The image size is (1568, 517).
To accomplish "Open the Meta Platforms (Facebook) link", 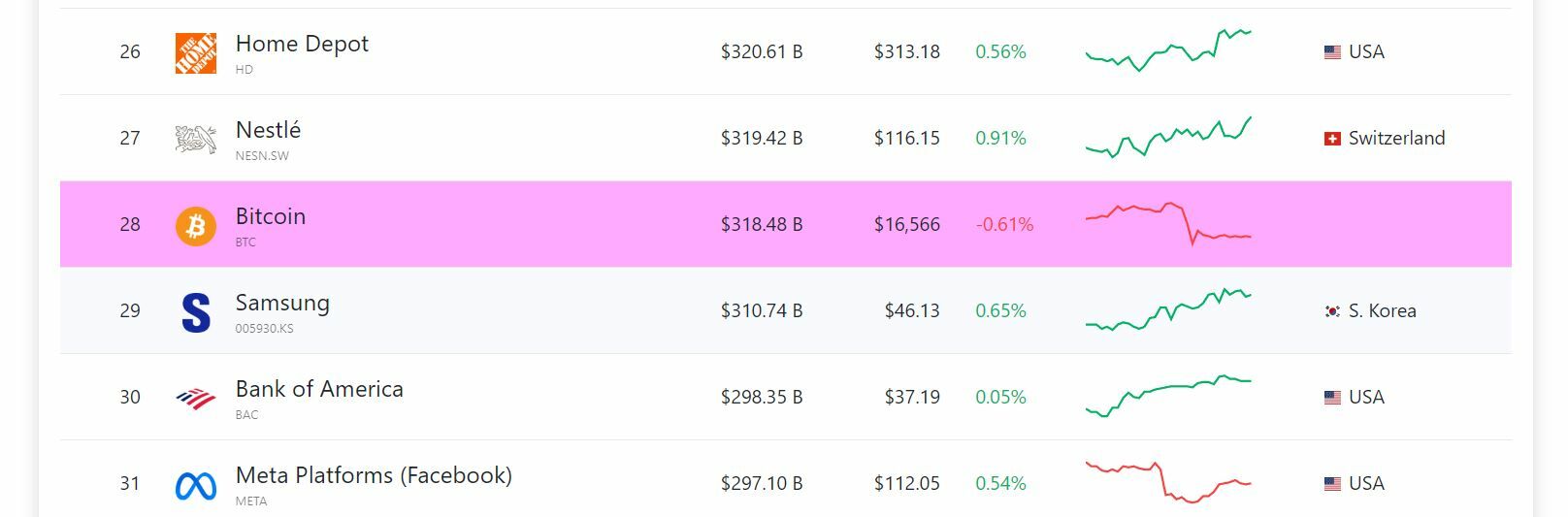I will [374, 476].
